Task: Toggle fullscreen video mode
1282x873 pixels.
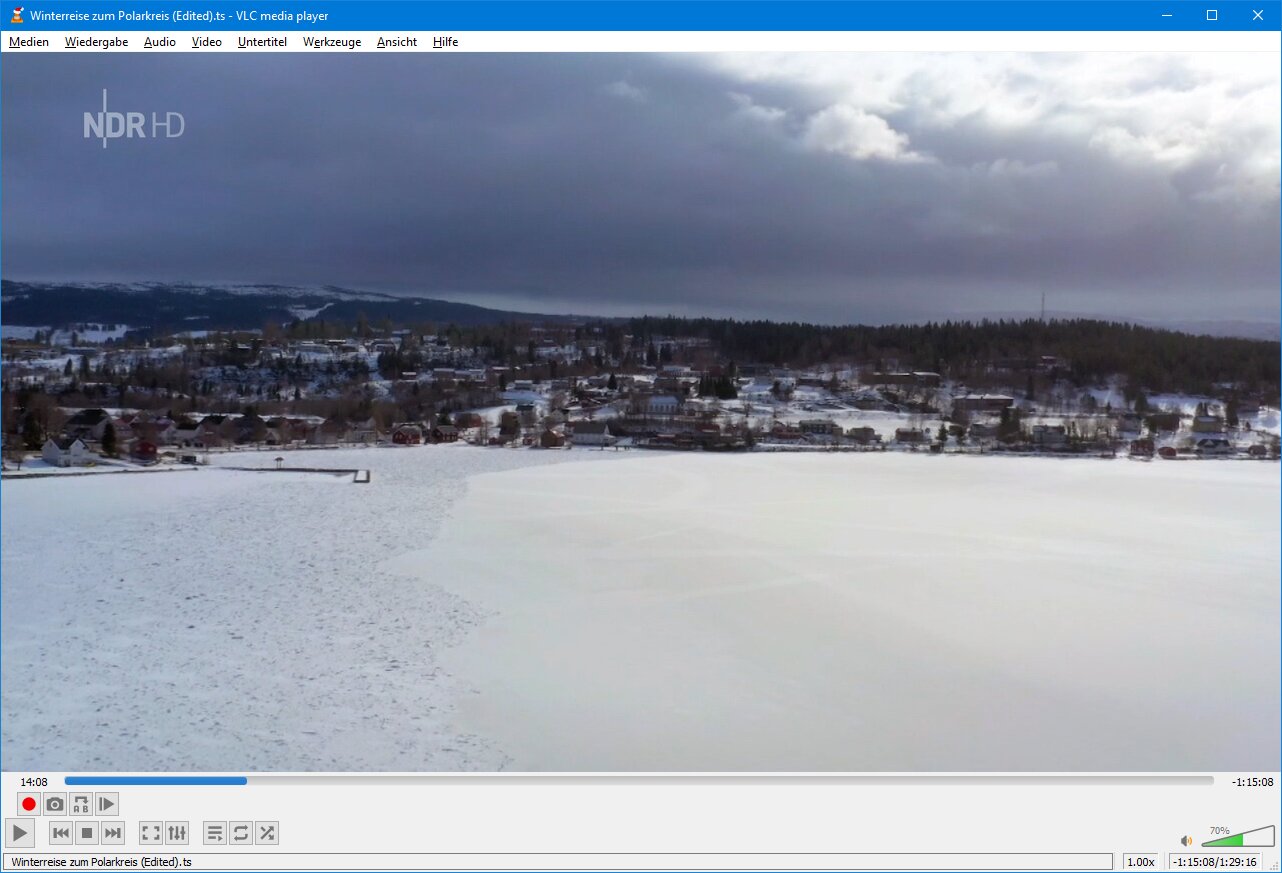Action: click(x=150, y=833)
